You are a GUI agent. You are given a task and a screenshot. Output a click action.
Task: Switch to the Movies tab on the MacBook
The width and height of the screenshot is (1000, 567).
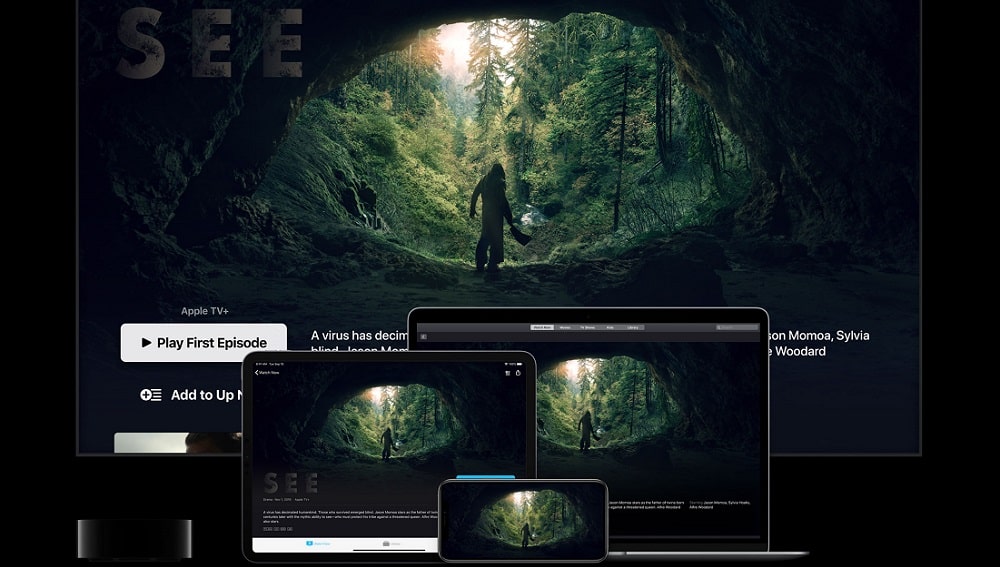pyautogui.click(x=565, y=327)
